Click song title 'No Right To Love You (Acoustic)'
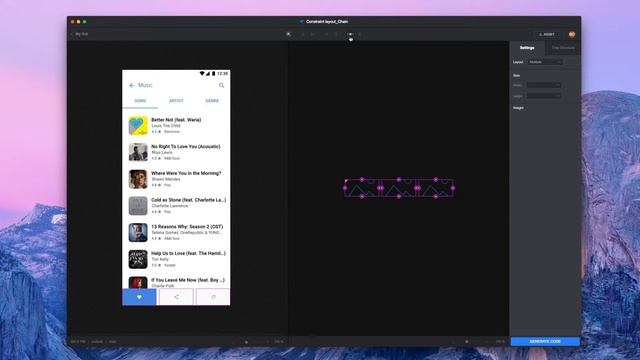 click(186, 147)
